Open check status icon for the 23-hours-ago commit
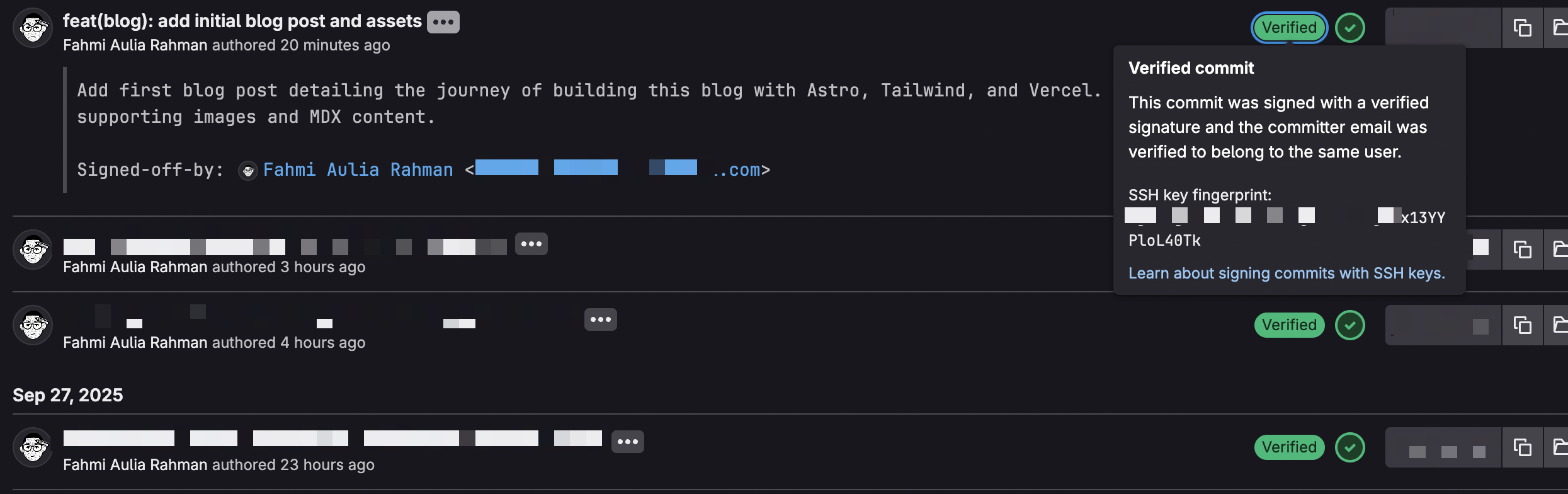Screen dimensions: 1568x494 (x=1350, y=447)
